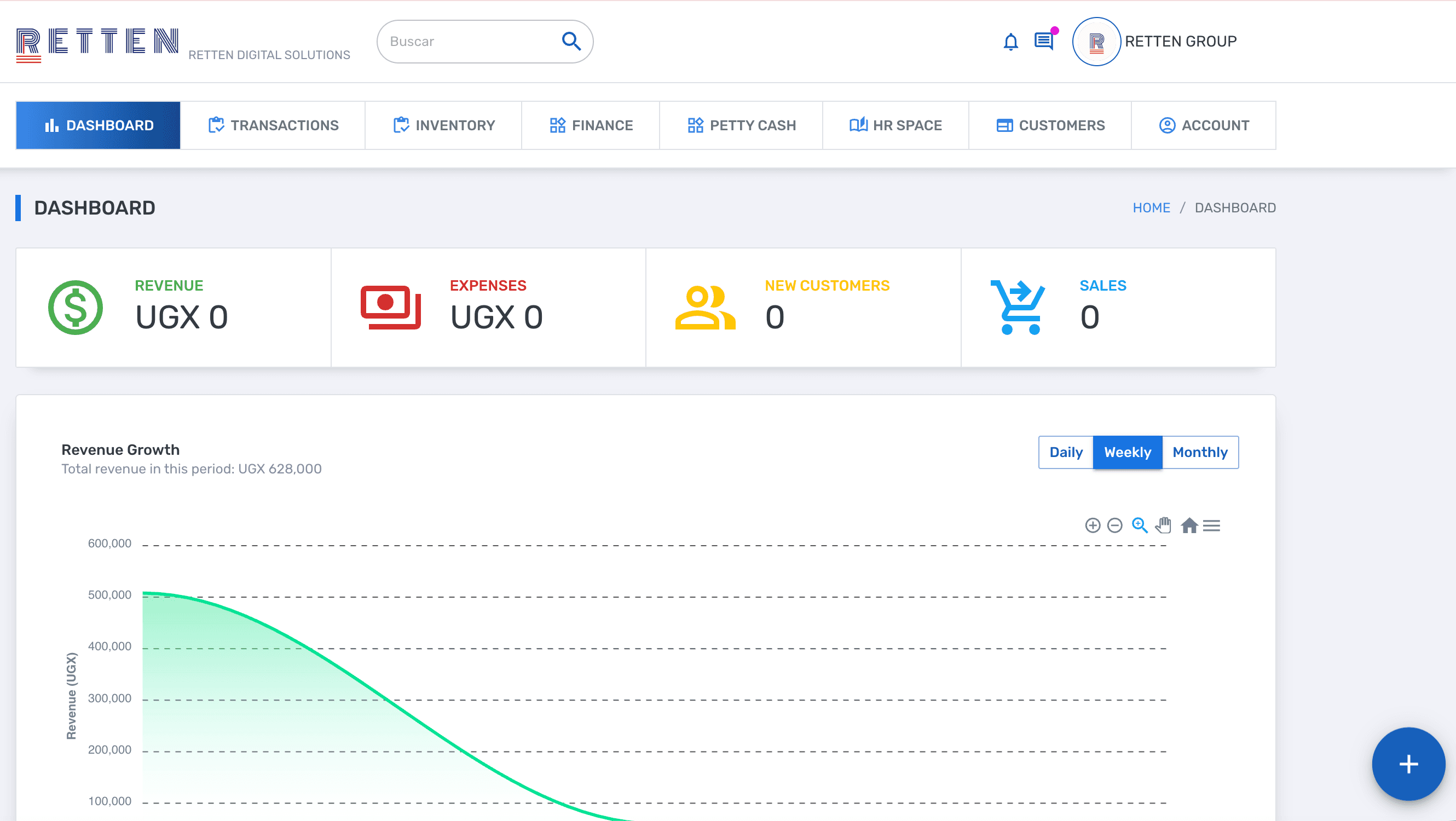
Task: Switch chart to Daily view
Action: (x=1065, y=452)
